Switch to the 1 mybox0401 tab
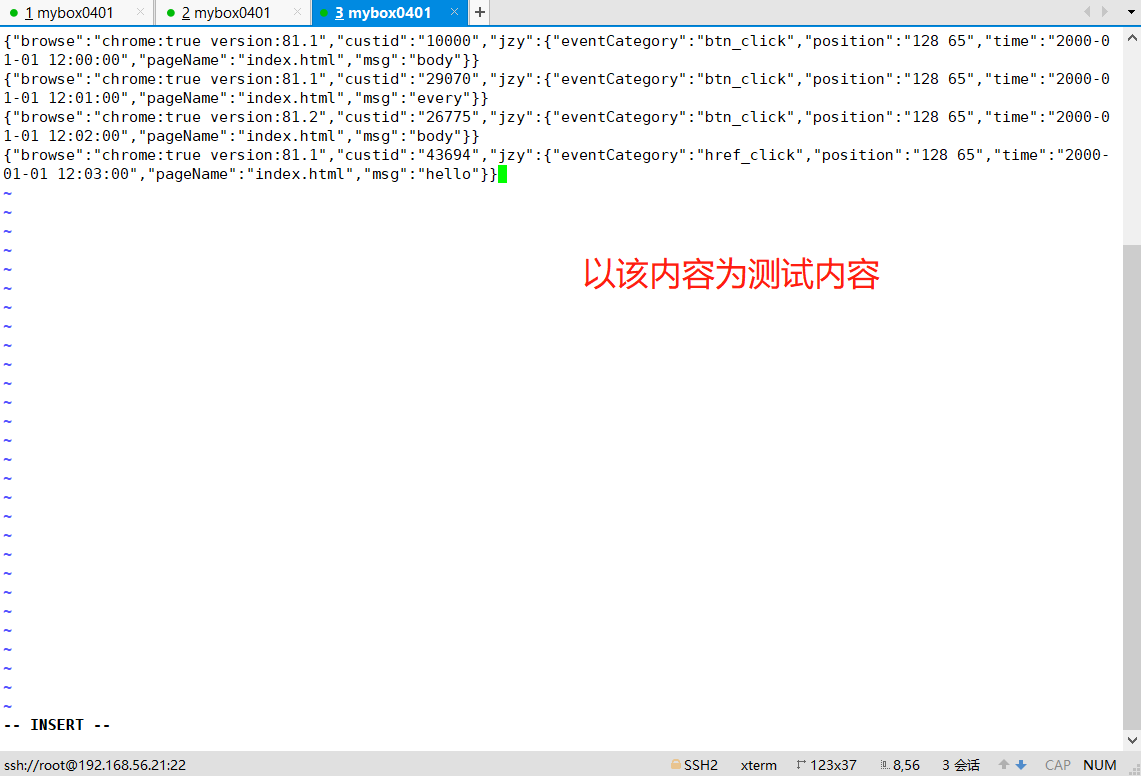1141x776 pixels. (x=76, y=12)
